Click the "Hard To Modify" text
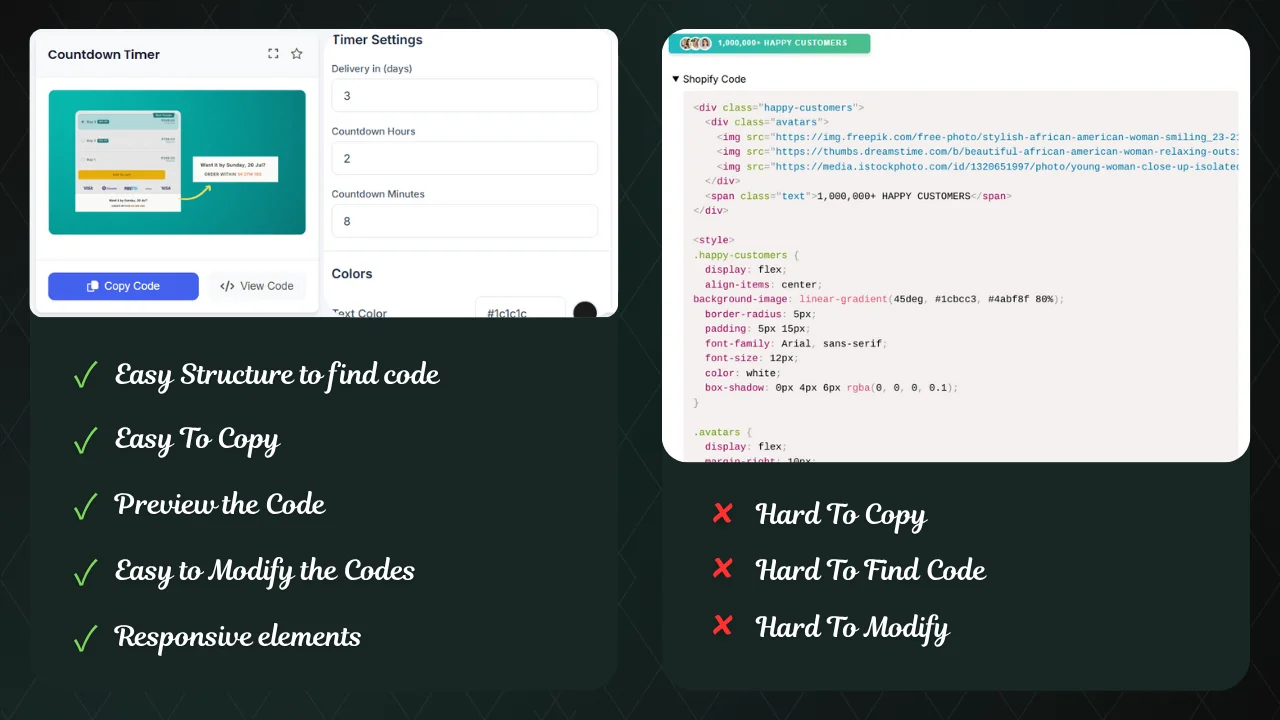Screen dimensions: 1280x720 coord(853,628)
